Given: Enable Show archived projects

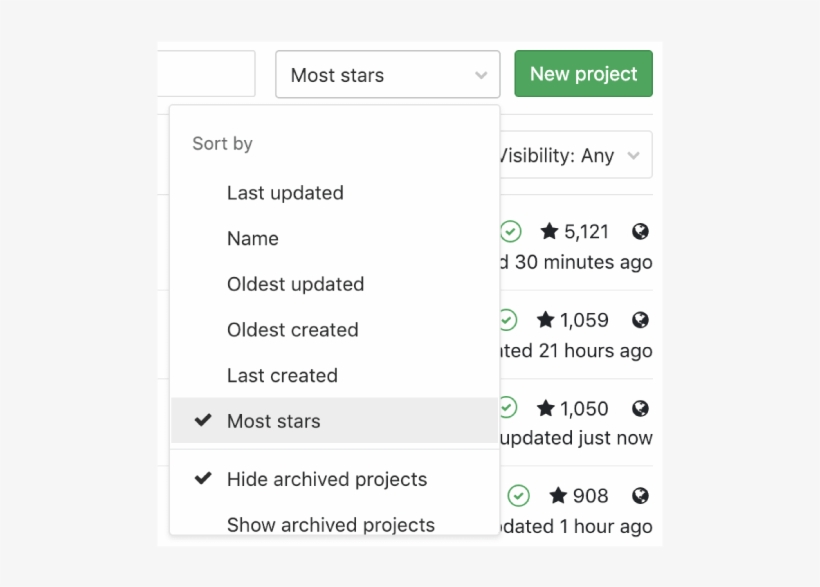Looking at the screenshot, I should point(330,524).
